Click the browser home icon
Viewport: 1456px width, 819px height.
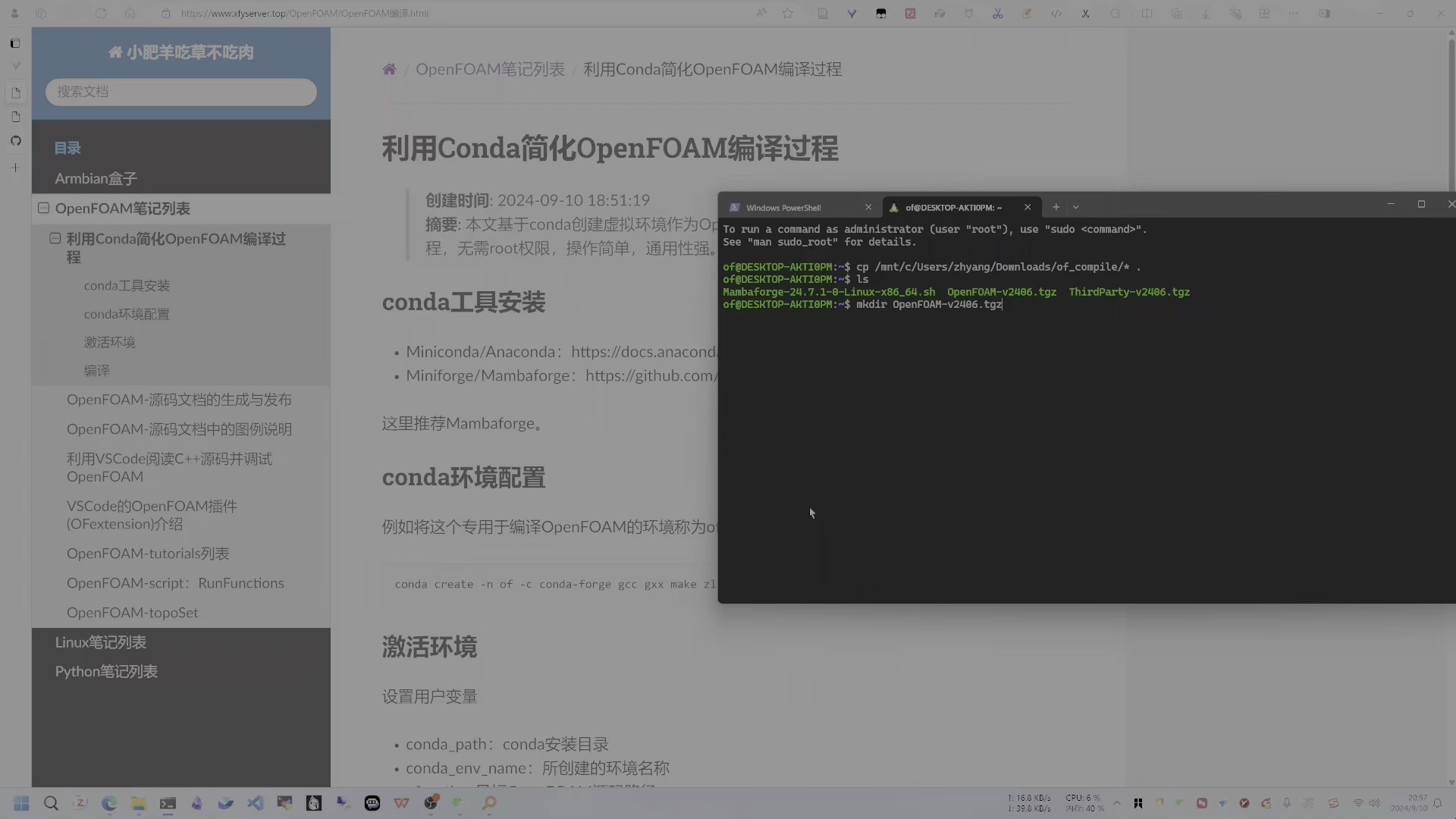pyautogui.click(x=130, y=14)
